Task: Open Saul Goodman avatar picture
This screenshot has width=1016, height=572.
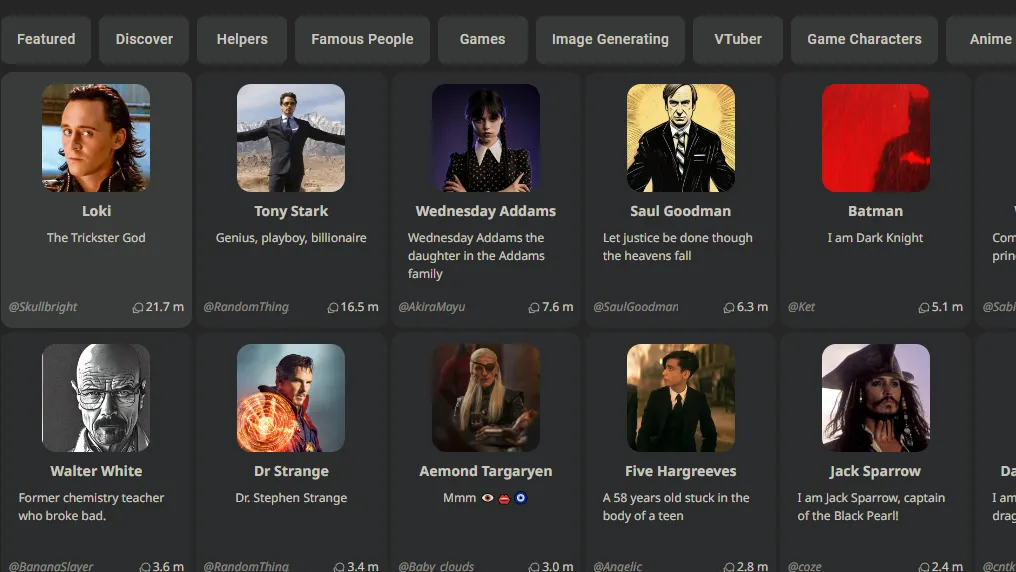Action: click(681, 138)
